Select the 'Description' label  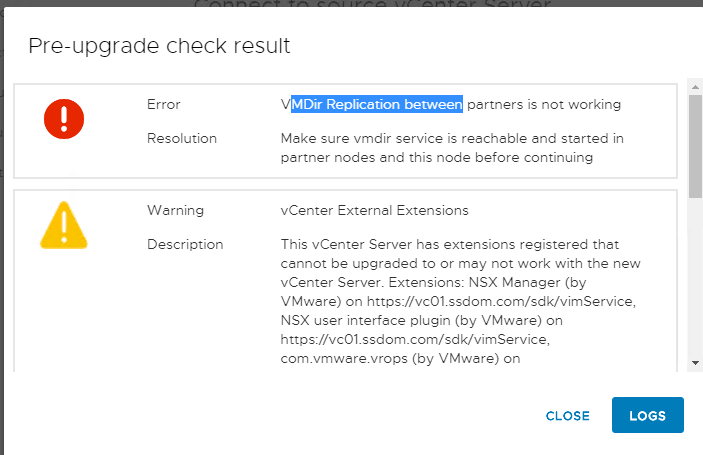(185, 244)
